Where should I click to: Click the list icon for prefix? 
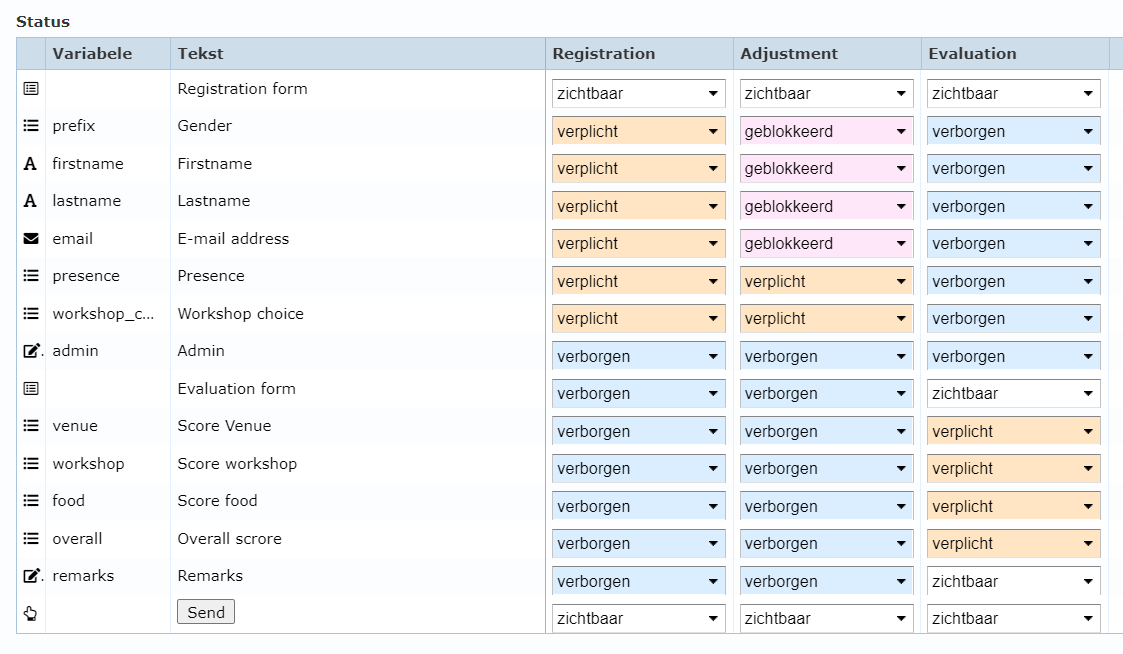click(x=31, y=126)
